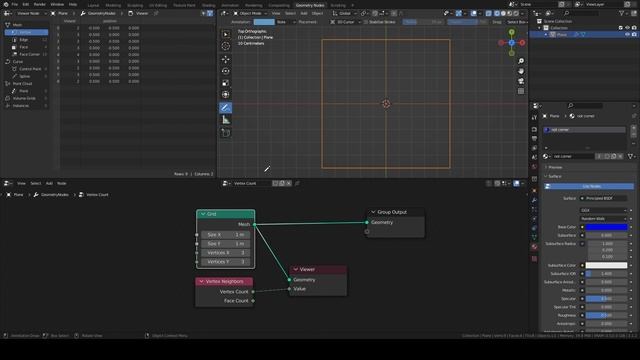
Task: Select the Scale tool
Action: 226,83
